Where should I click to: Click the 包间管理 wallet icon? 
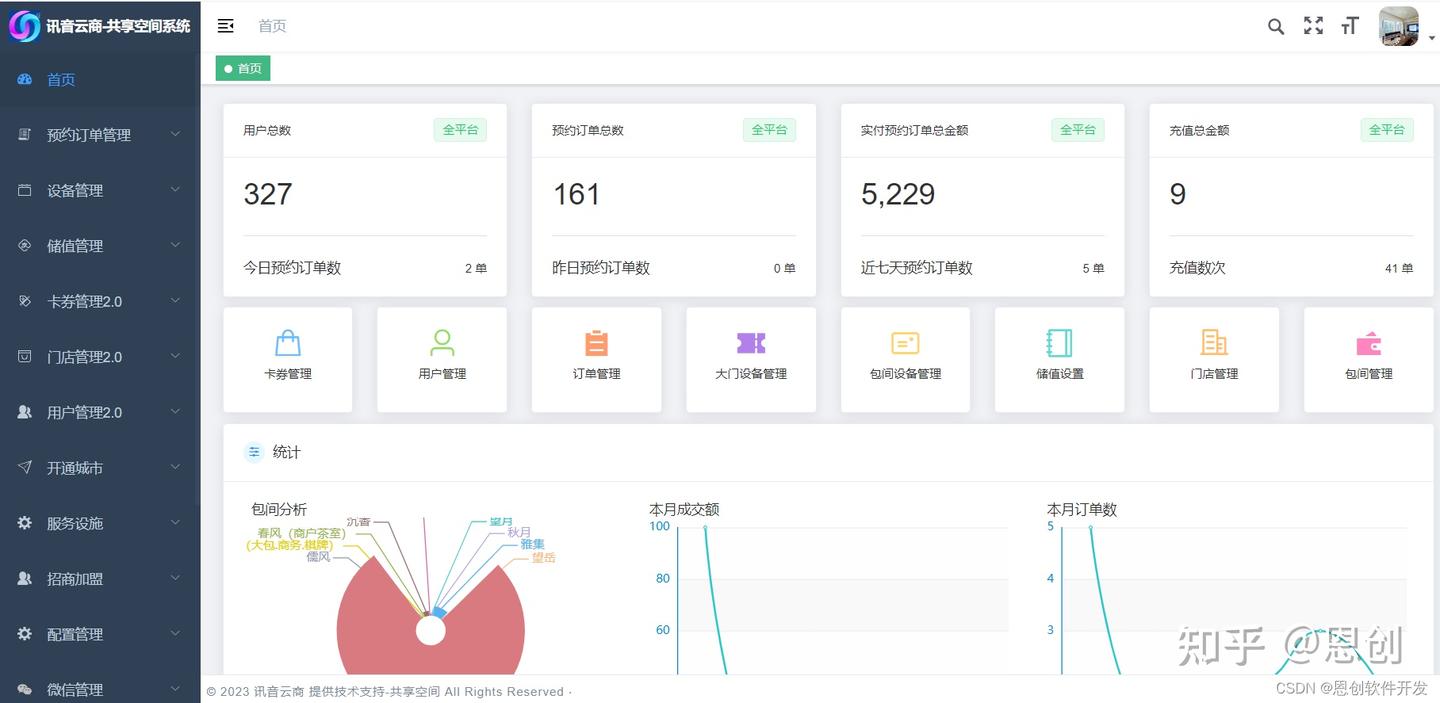pos(1369,344)
